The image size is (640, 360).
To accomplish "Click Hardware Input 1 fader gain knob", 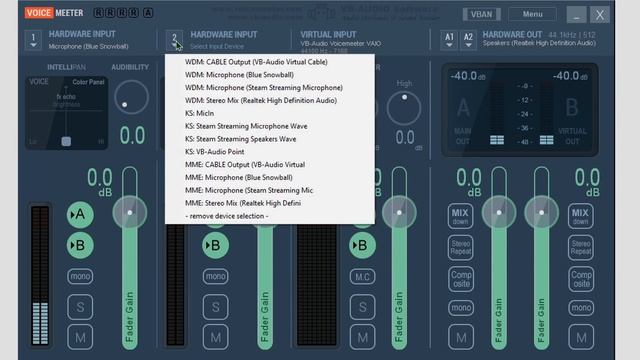I will [x=130, y=212].
